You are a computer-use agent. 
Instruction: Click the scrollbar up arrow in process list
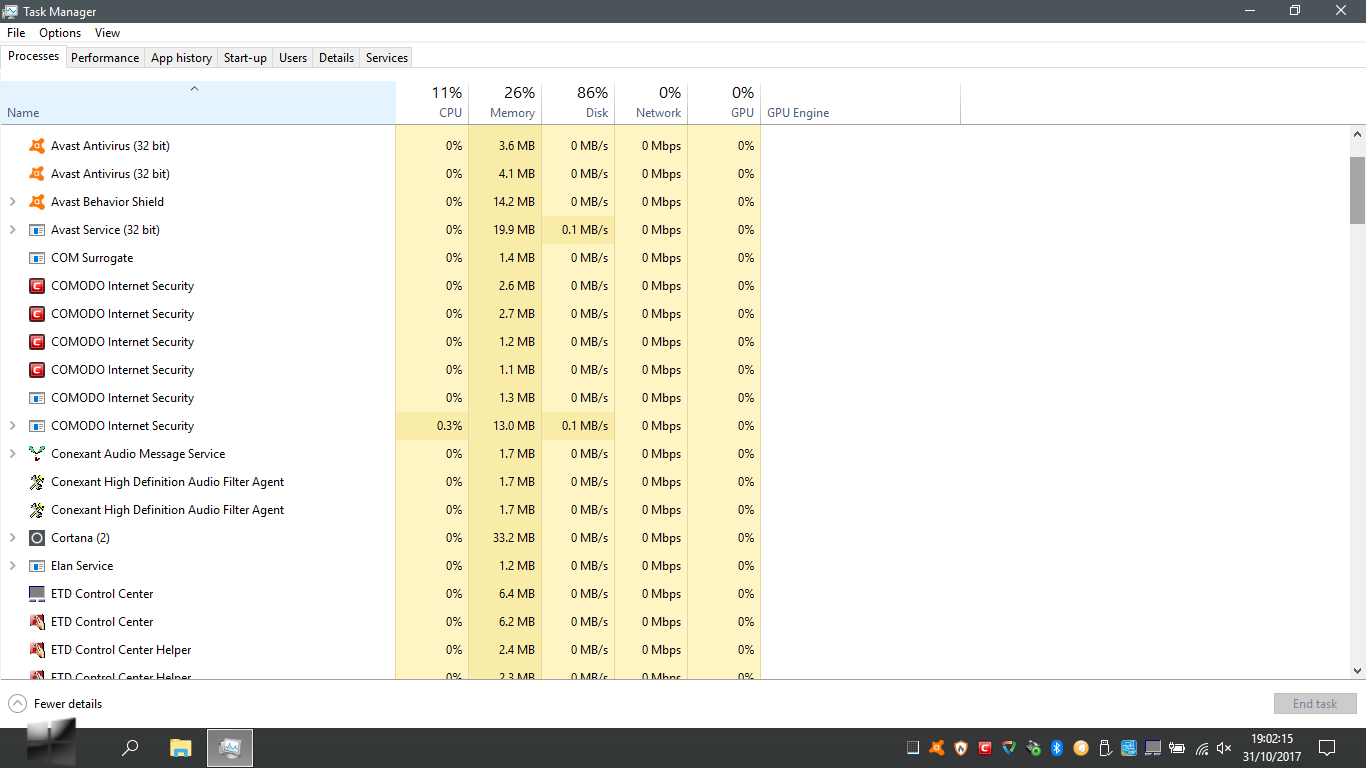tap(1358, 134)
